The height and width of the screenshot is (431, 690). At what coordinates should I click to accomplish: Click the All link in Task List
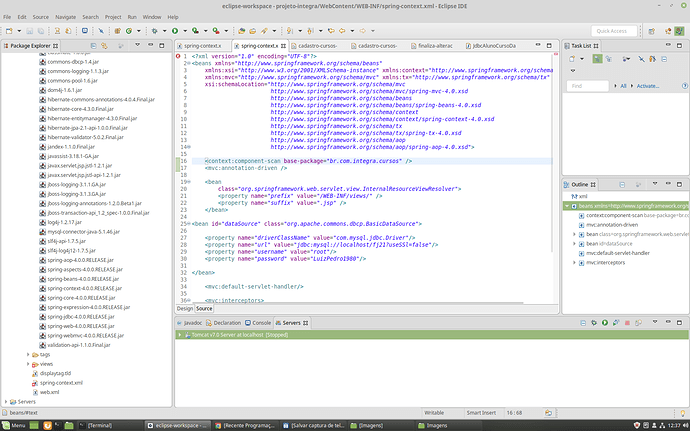[x=623, y=86]
